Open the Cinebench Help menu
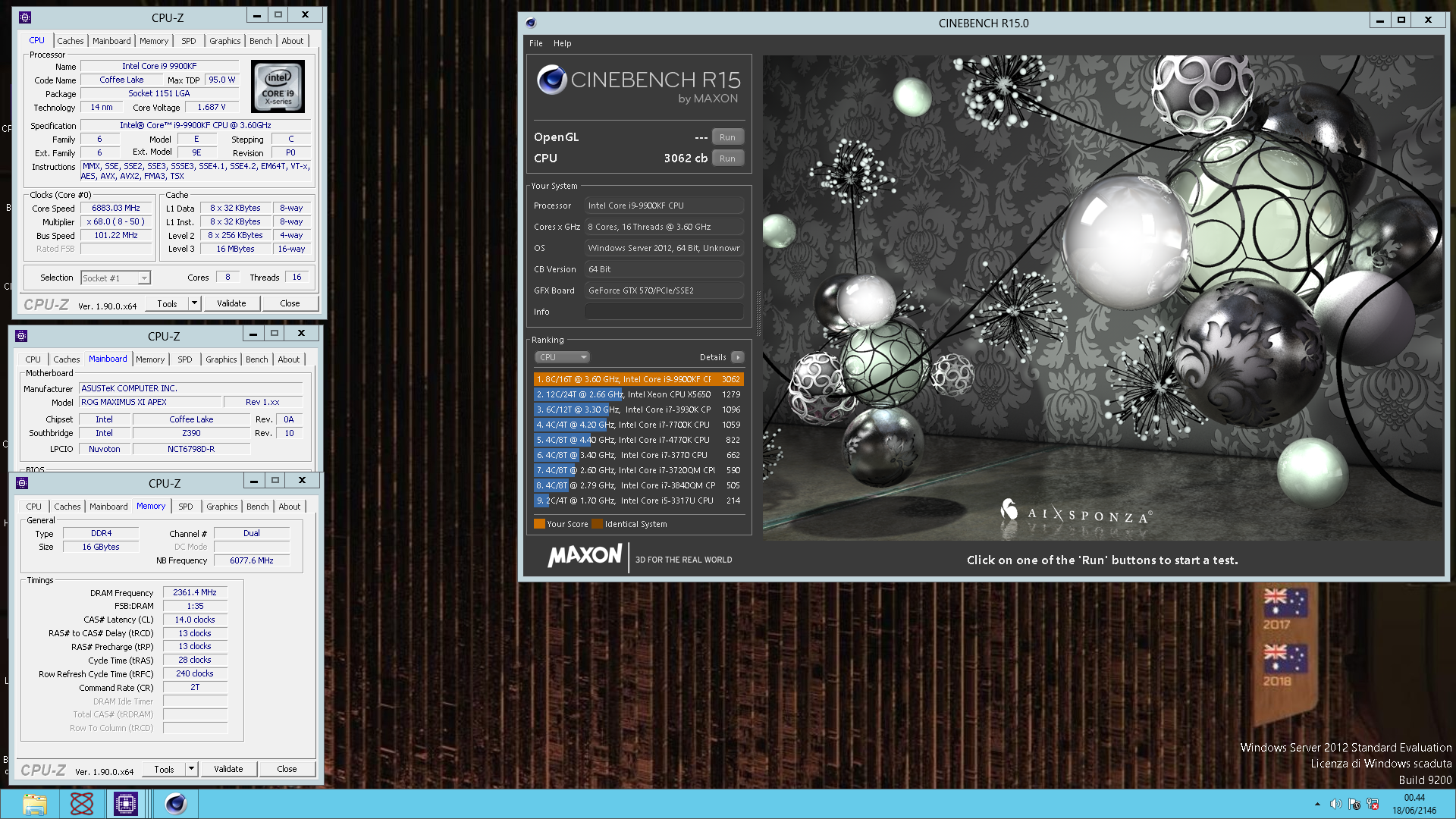Image resolution: width=1456 pixels, height=819 pixels. pyautogui.click(x=562, y=43)
